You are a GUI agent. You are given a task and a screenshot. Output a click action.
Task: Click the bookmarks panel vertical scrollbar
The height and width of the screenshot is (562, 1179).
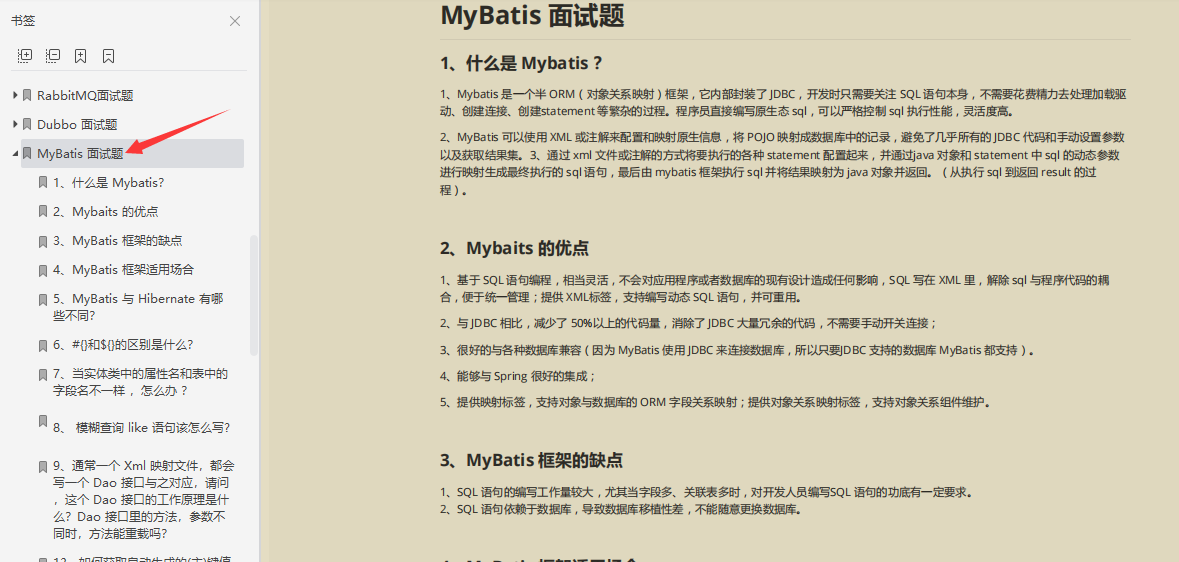click(254, 295)
